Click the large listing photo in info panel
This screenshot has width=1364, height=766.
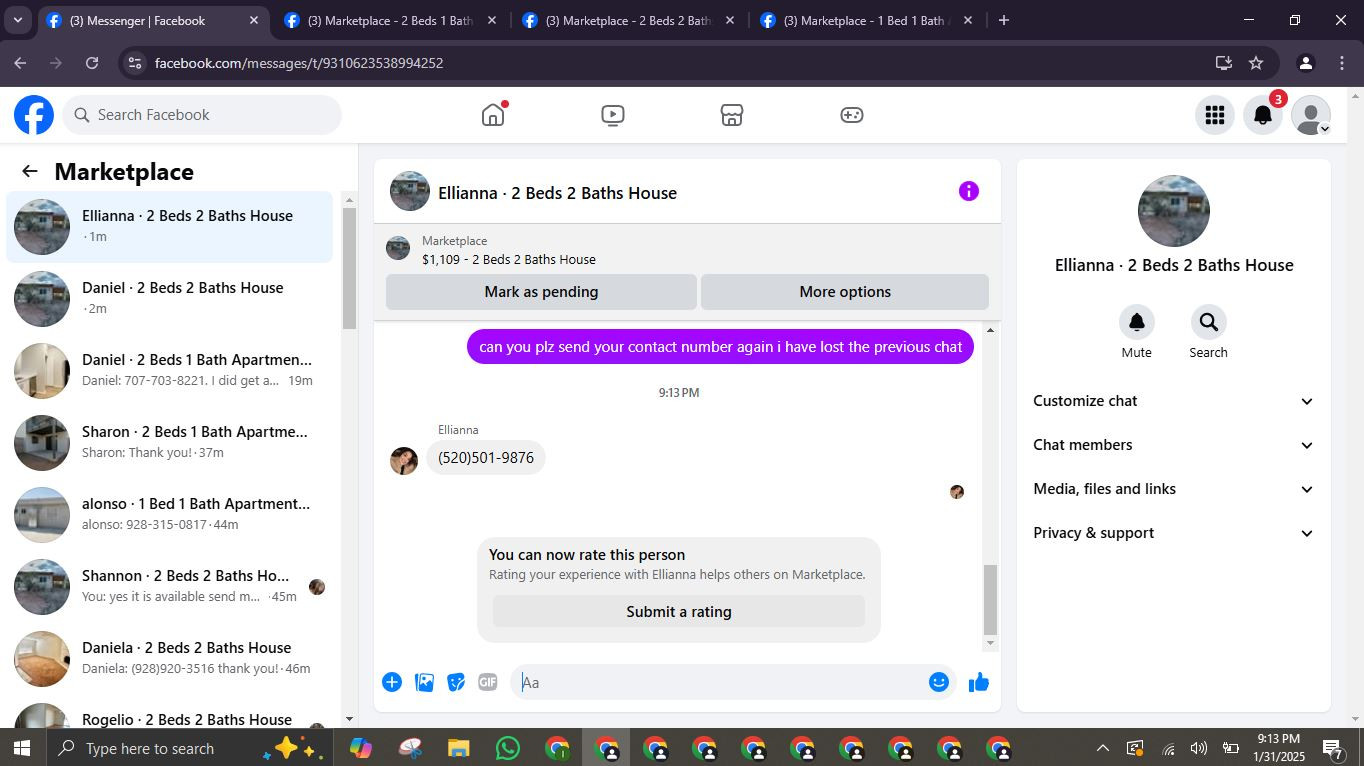[1174, 211]
